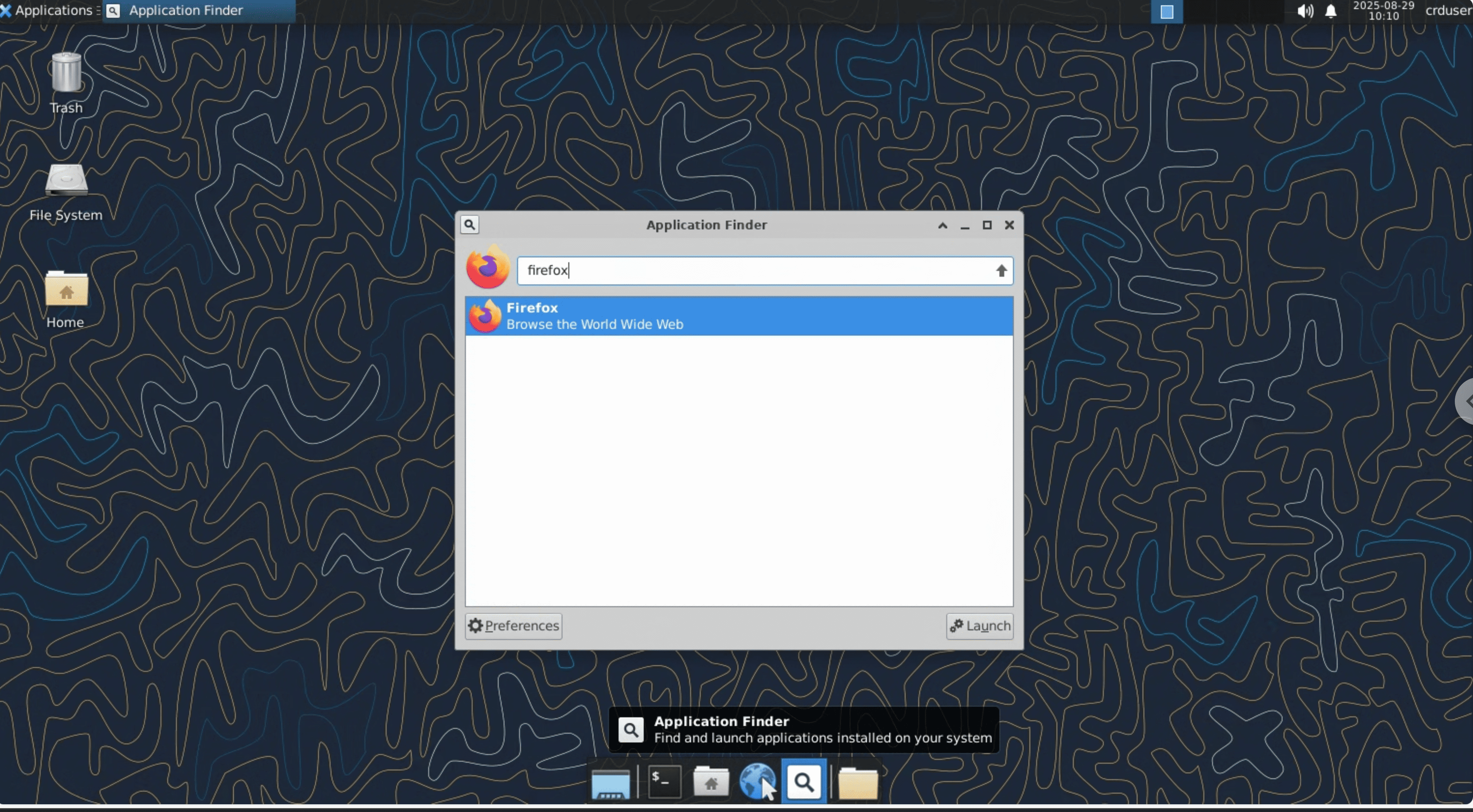1473x812 pixels.
Task: Click the show desktop dock icon
Action: point(610,783)
